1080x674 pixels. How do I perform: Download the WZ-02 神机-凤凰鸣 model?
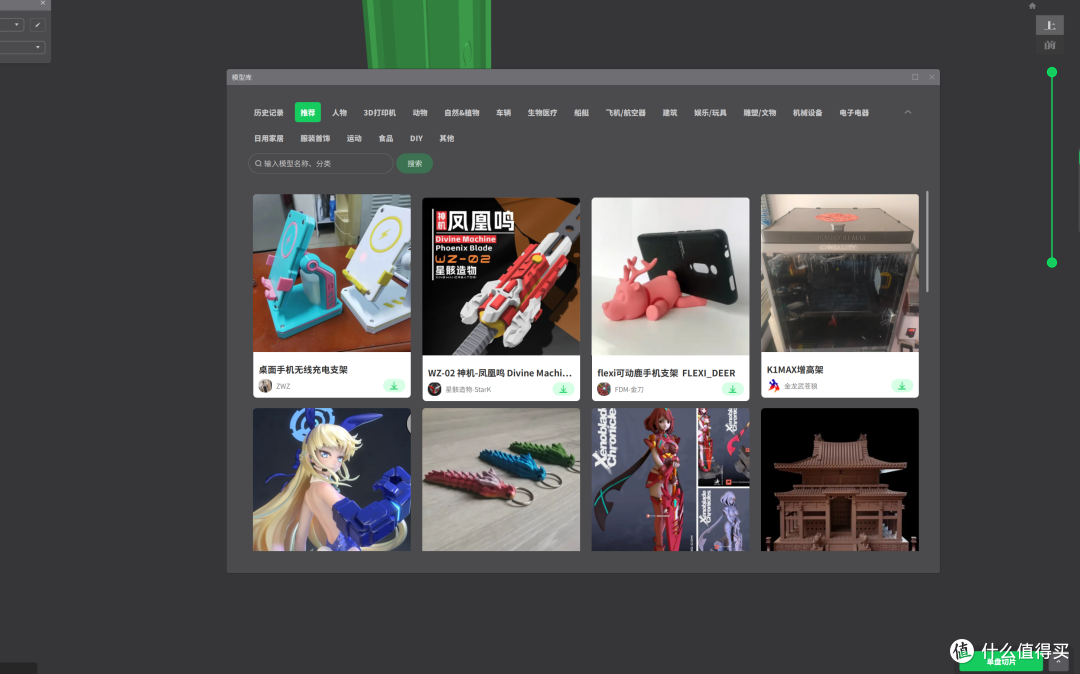pyautogui.click(x=563, y=390)
